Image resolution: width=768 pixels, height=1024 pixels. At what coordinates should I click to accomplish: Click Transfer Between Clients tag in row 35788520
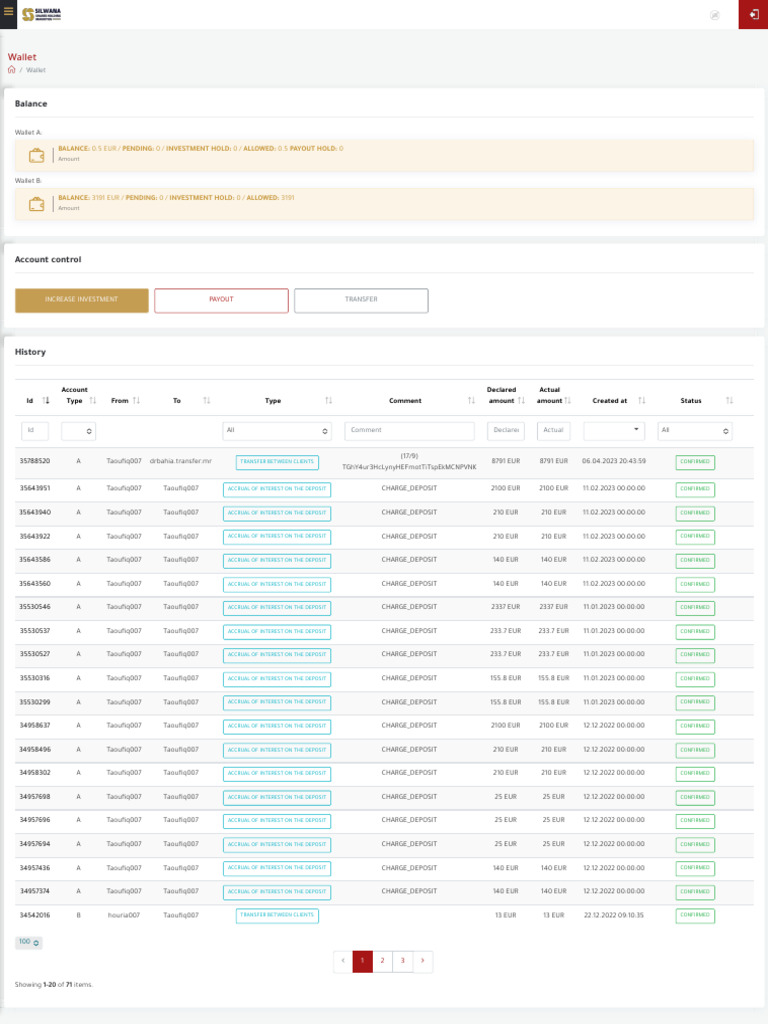coord(277,462)
